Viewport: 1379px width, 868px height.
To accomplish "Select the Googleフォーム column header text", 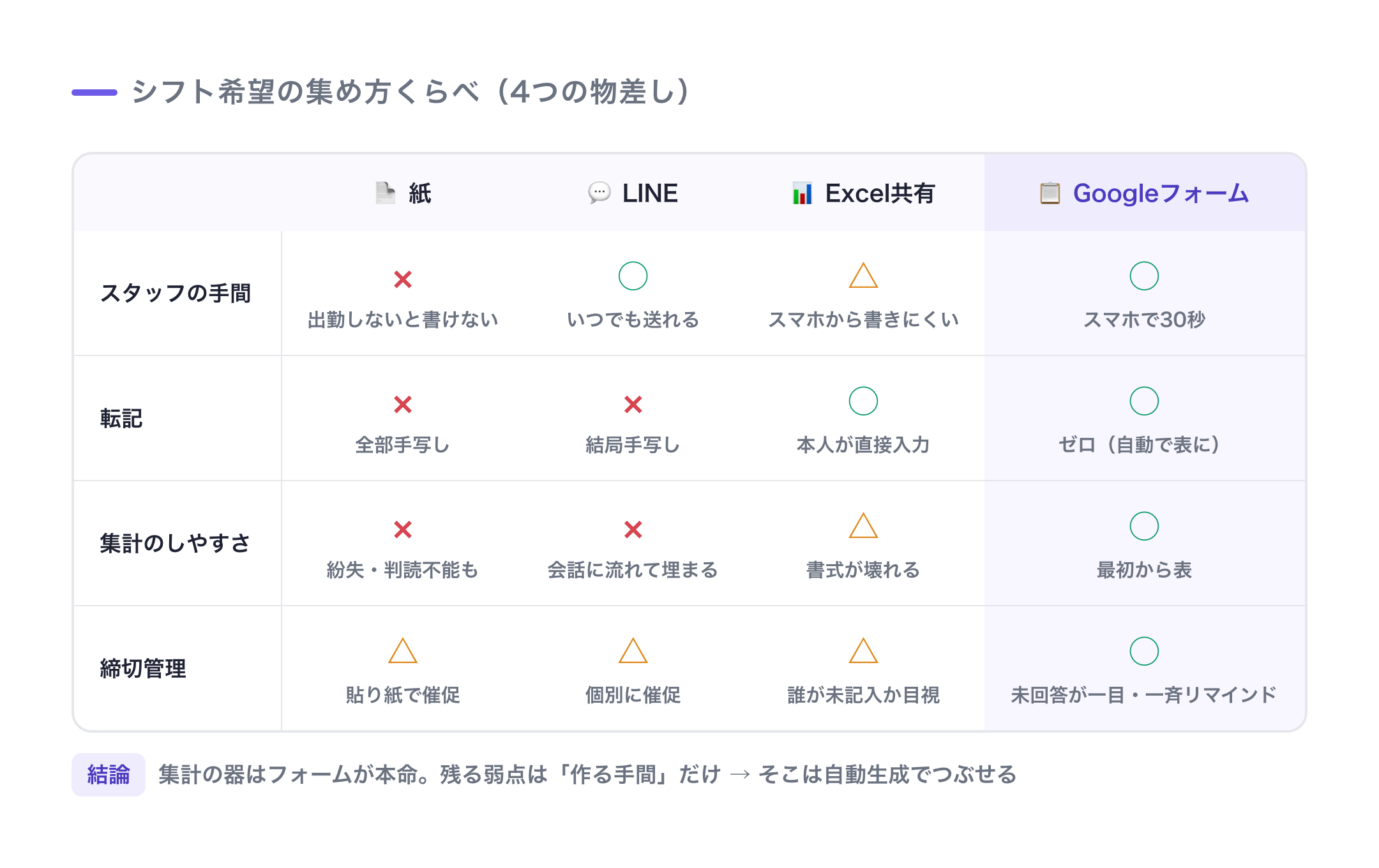I will coord(1161,193).
